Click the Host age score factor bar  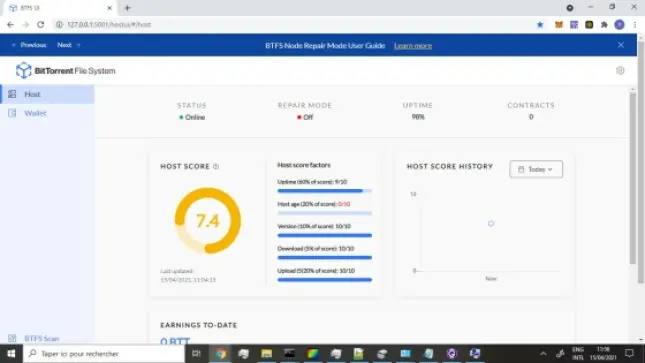pos(325,213)
